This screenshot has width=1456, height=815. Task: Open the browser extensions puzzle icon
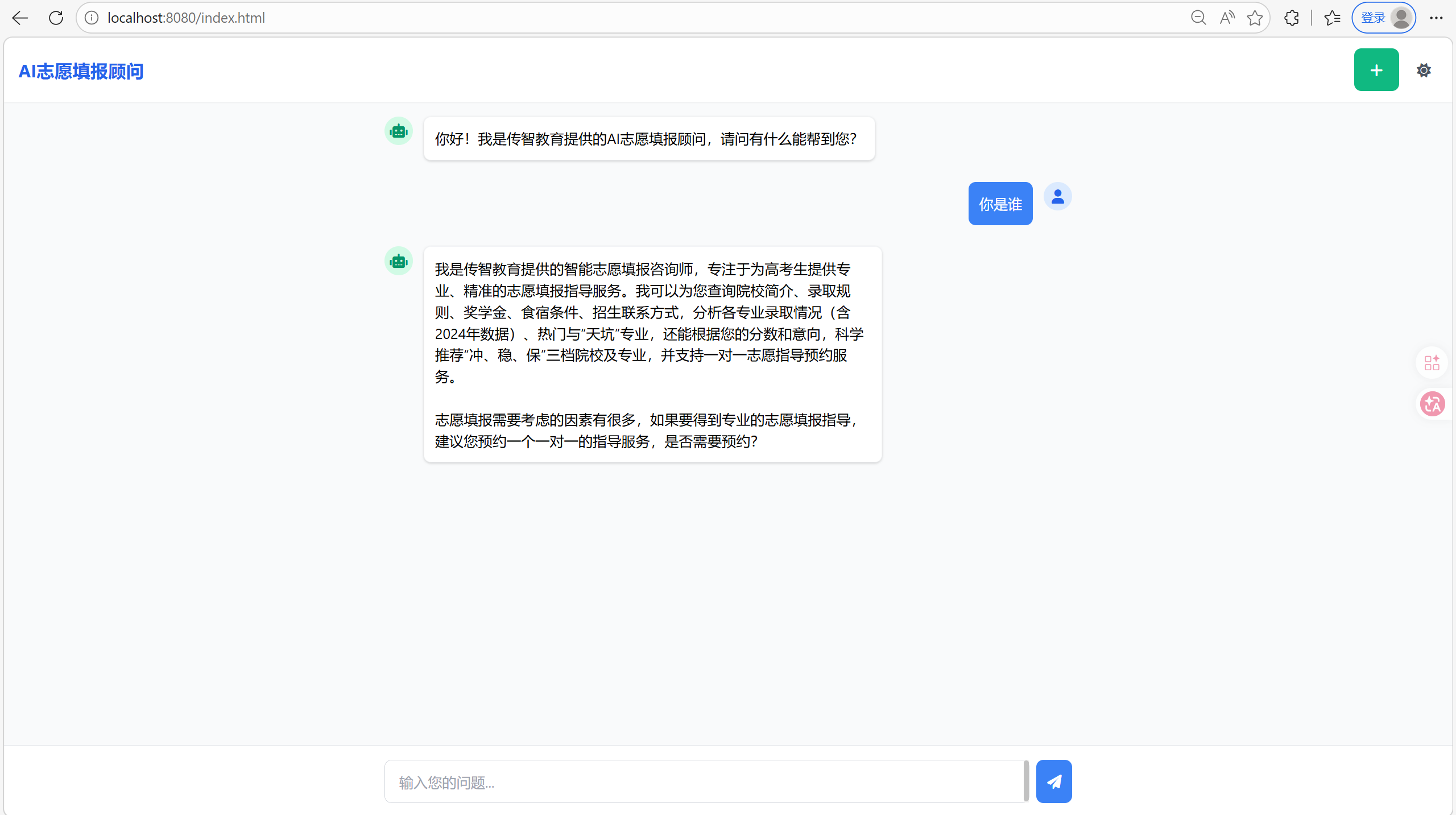coord(1292,18)
